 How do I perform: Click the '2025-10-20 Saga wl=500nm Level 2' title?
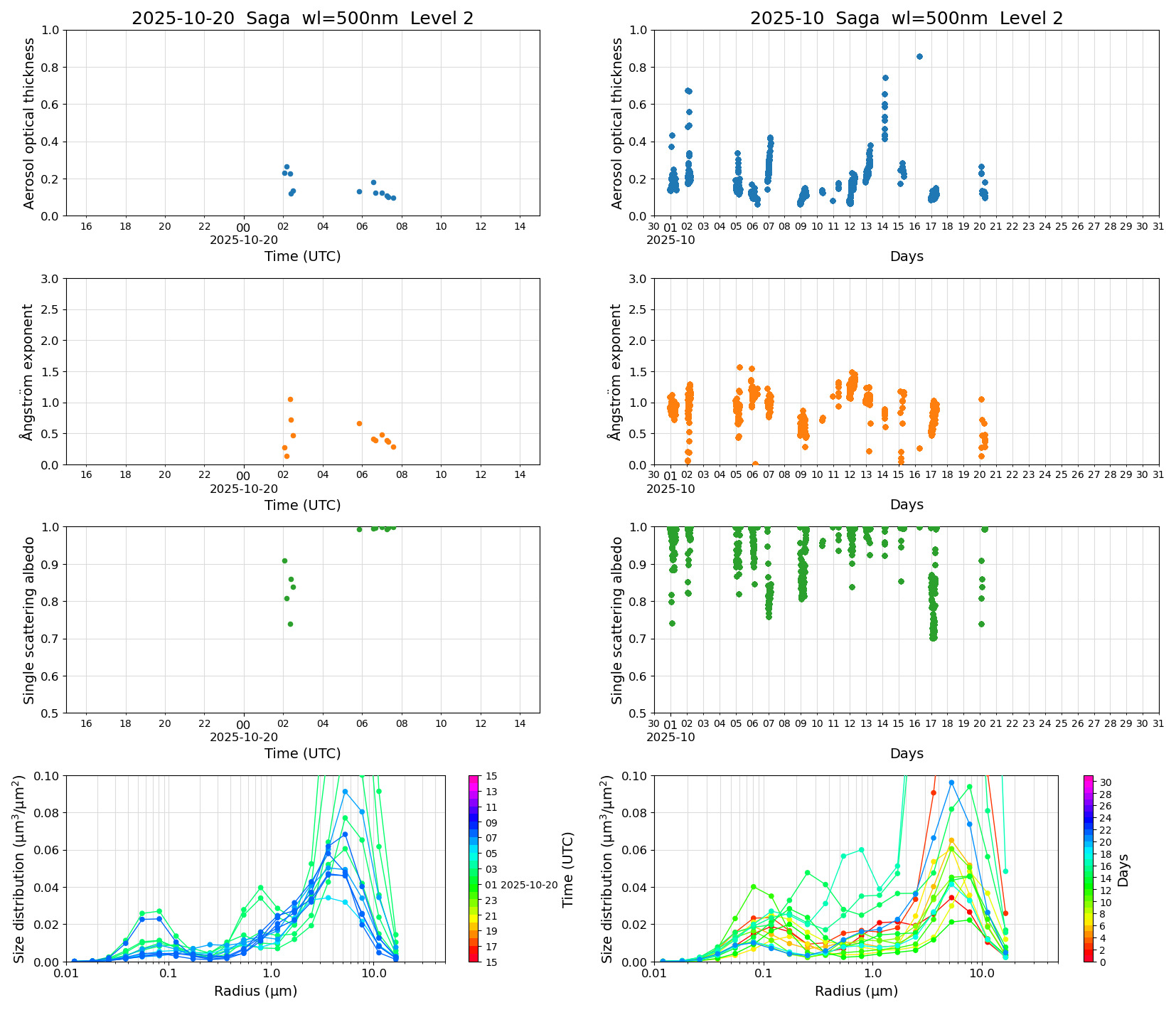click(302, 18)
